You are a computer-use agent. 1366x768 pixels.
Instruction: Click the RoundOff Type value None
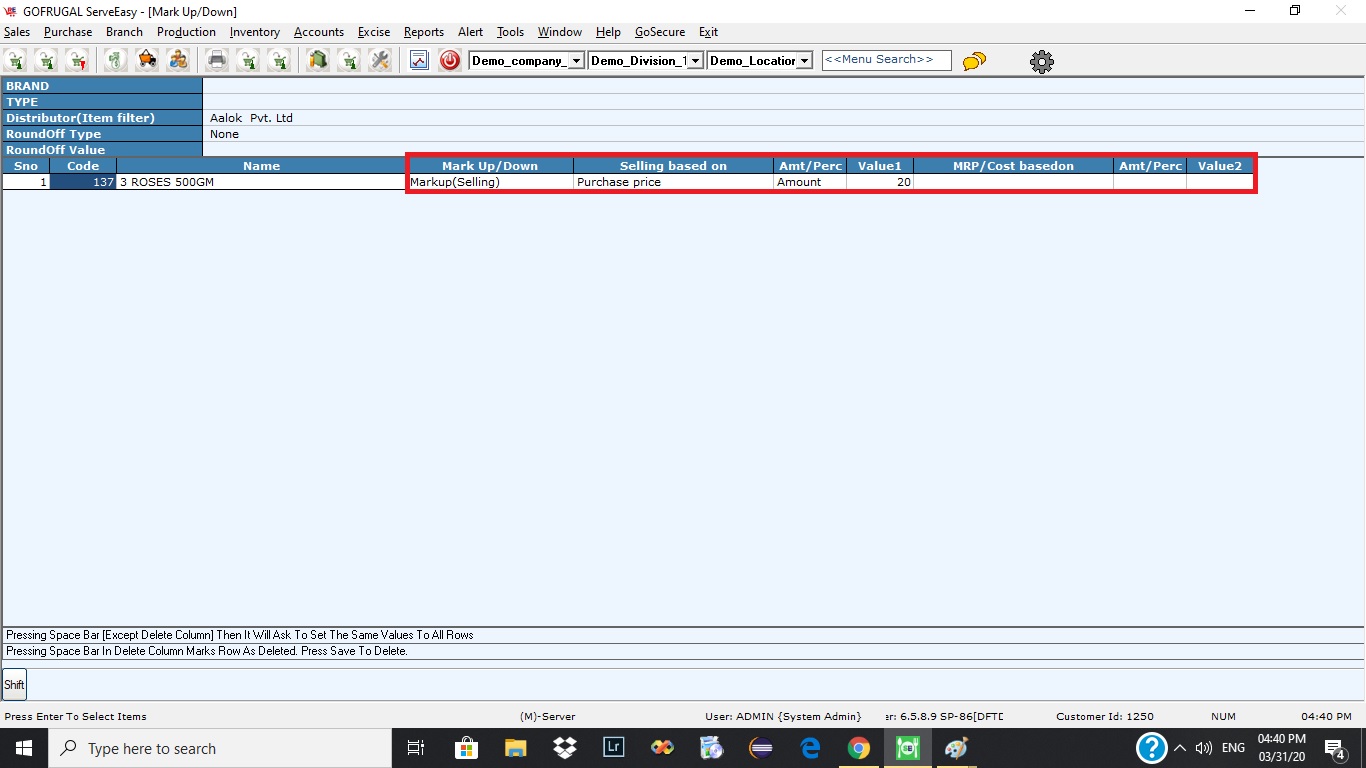224,134
